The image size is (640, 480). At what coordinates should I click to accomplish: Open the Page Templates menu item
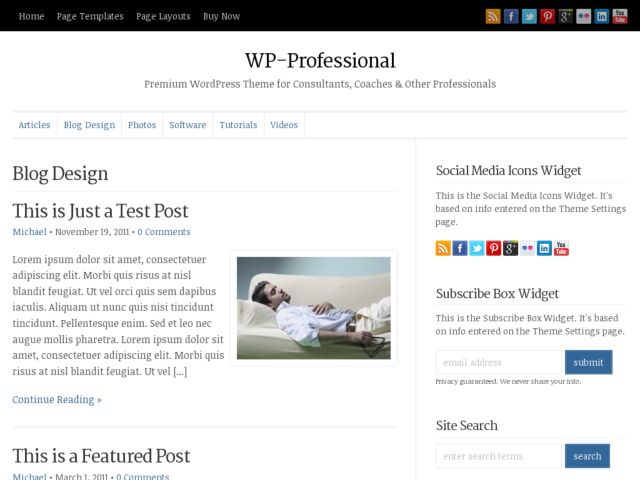(90, 16)
